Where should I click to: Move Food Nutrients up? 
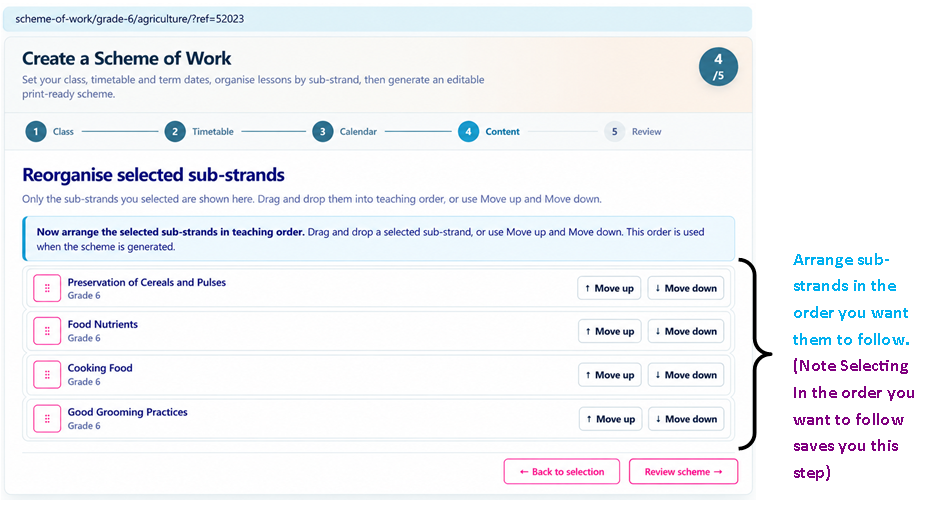click(x=610, y=331)
